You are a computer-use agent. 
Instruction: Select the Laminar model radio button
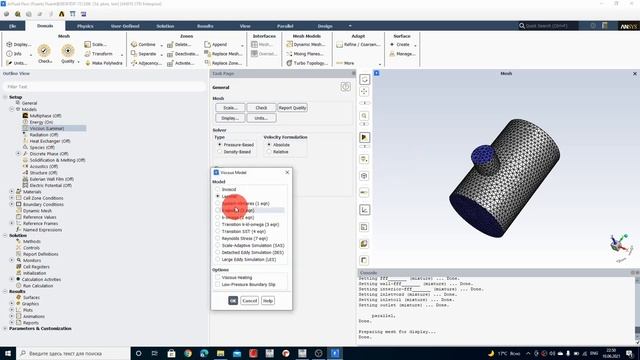point(218,196)
